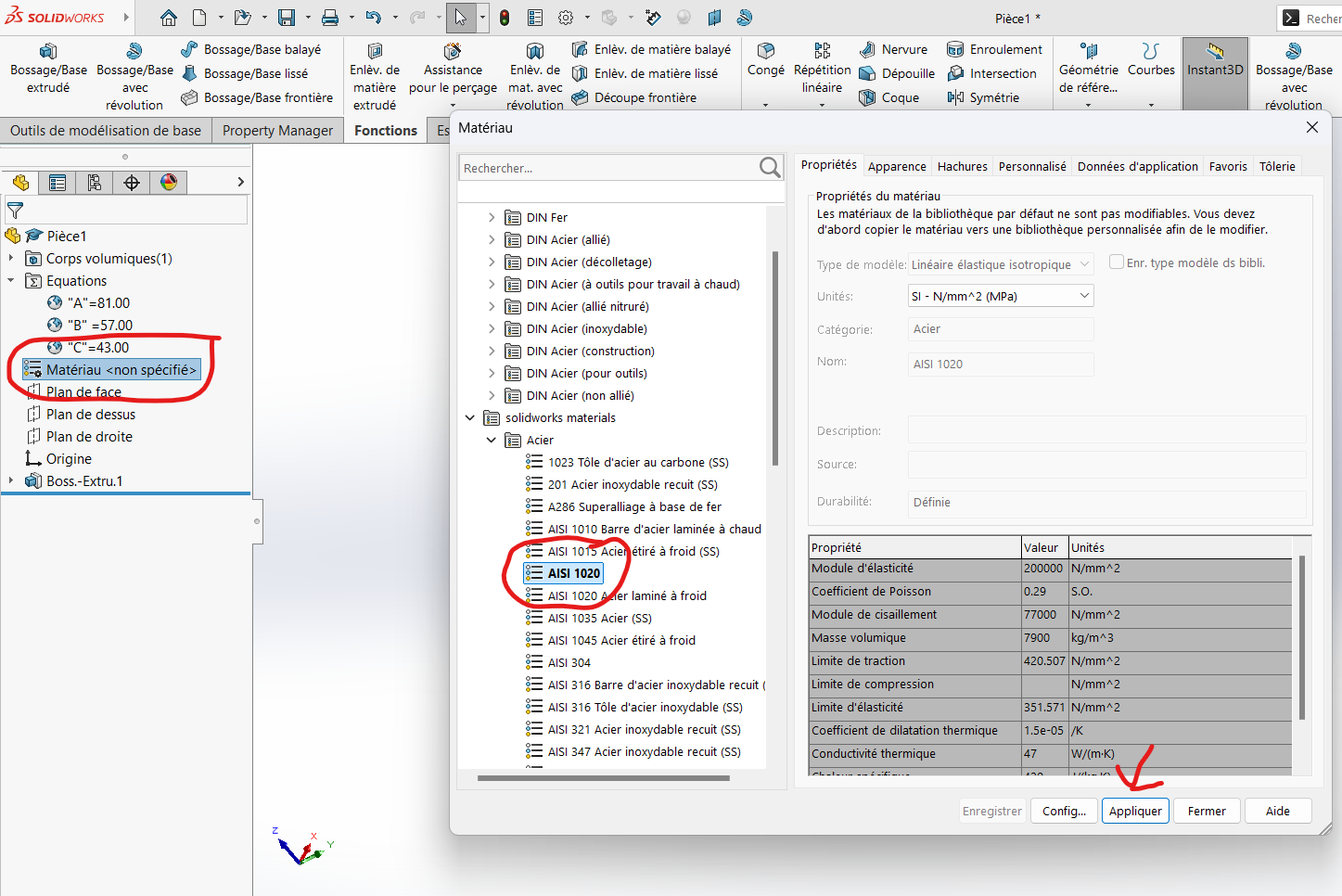Choose Répétition linéaire
This screenshot has width=1342, height=896.
click(x=822, y=69)
